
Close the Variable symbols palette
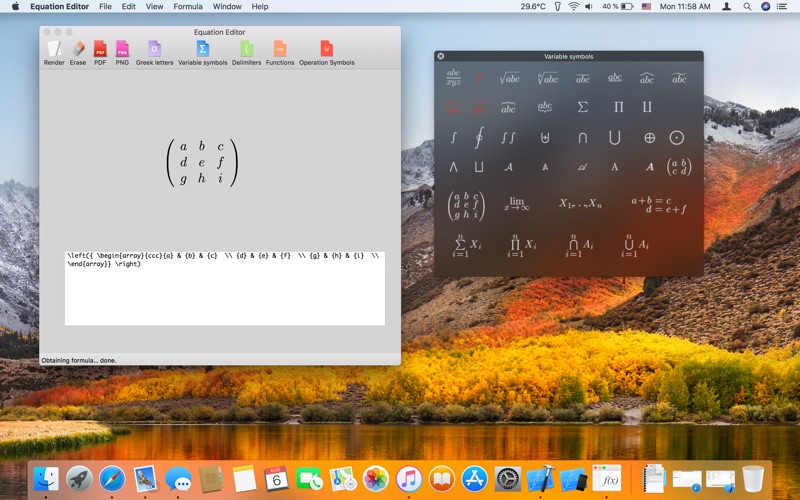441,56
